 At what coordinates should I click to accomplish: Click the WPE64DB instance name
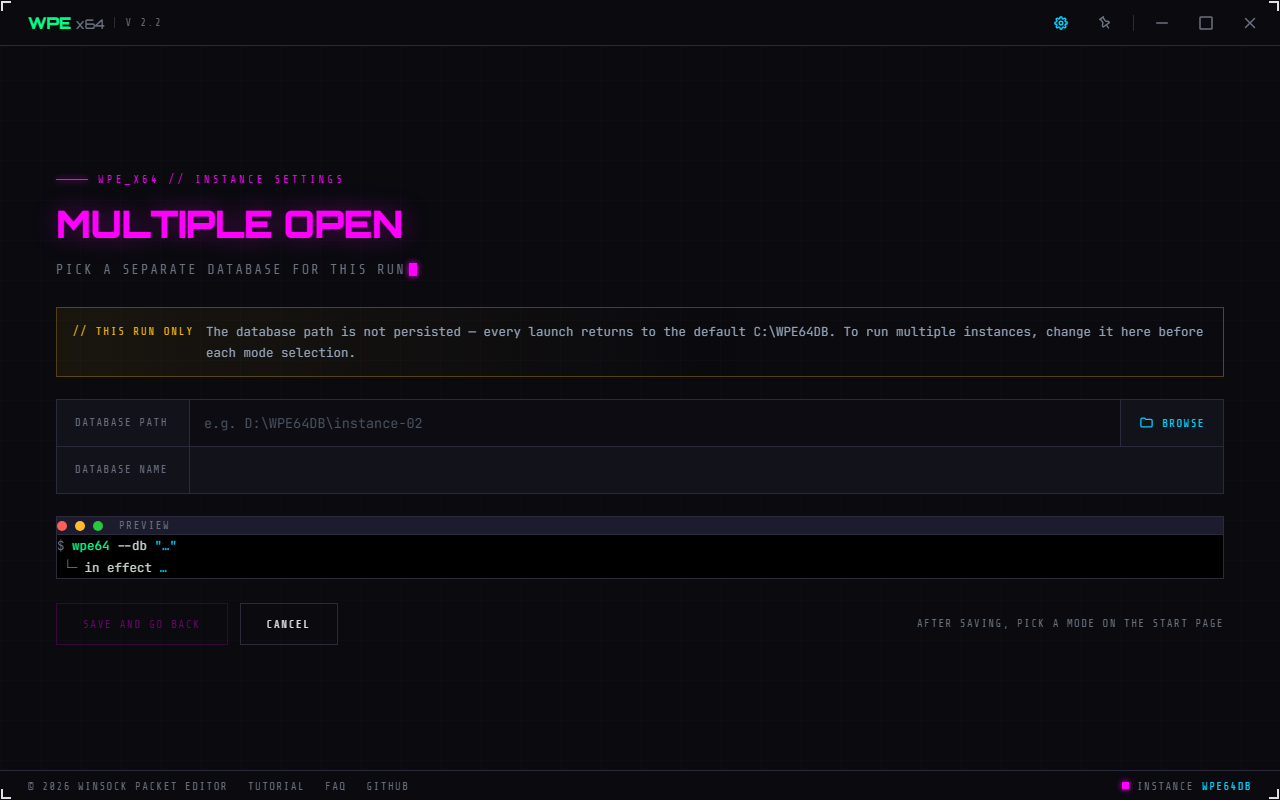pos(1227,787)
